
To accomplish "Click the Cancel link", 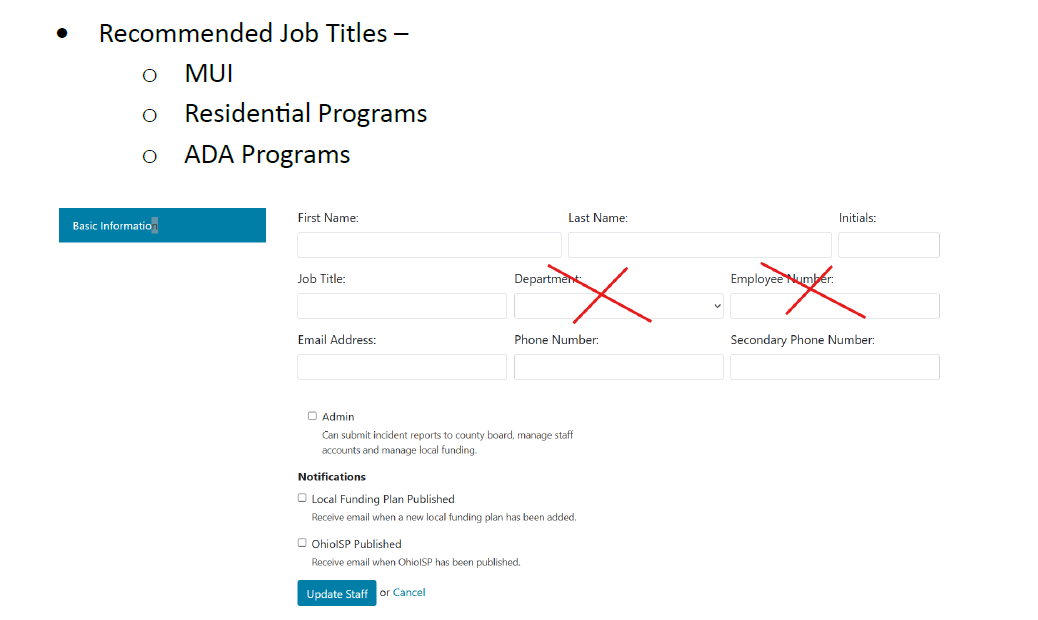I will [409, 592].
